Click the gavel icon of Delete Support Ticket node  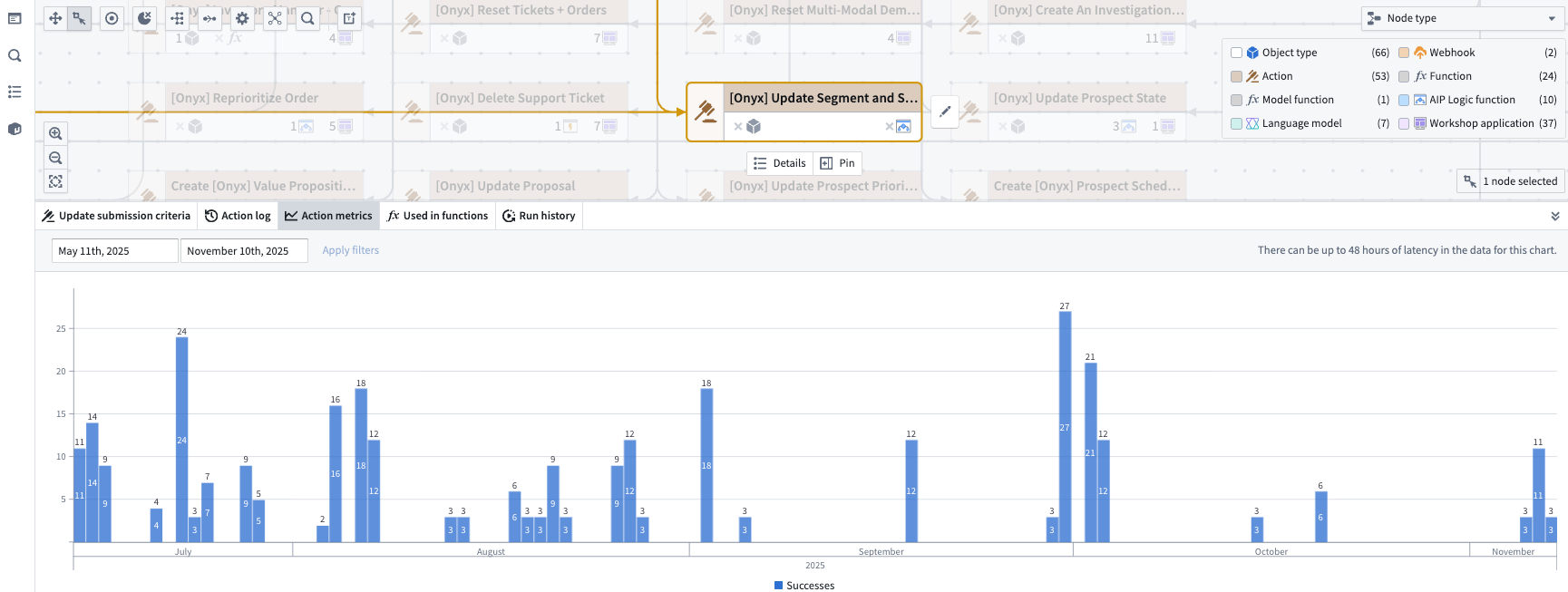pos(412,112)
